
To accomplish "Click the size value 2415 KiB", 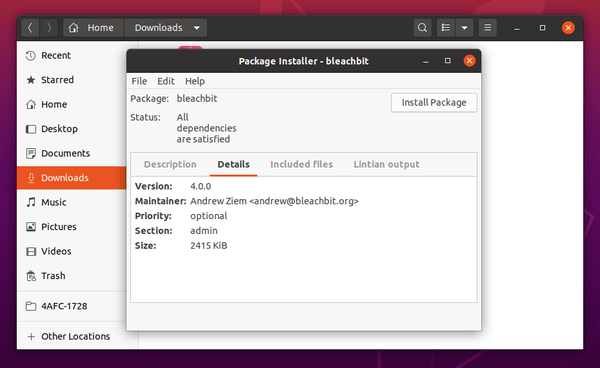I will click(x=209, y=246).
